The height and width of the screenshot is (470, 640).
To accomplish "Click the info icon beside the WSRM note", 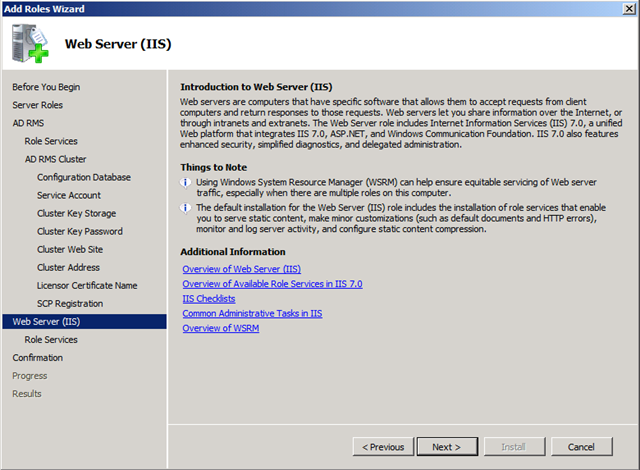I will pyautogui.click(x=185, y=182).
